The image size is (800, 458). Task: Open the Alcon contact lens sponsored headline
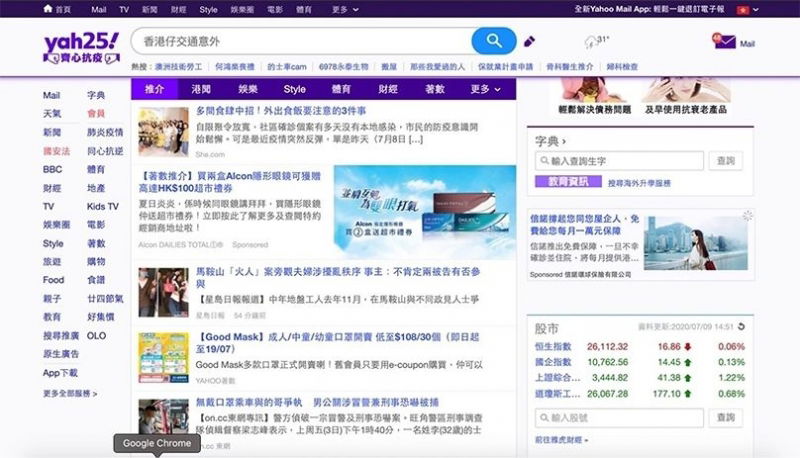tap(230, 182)
